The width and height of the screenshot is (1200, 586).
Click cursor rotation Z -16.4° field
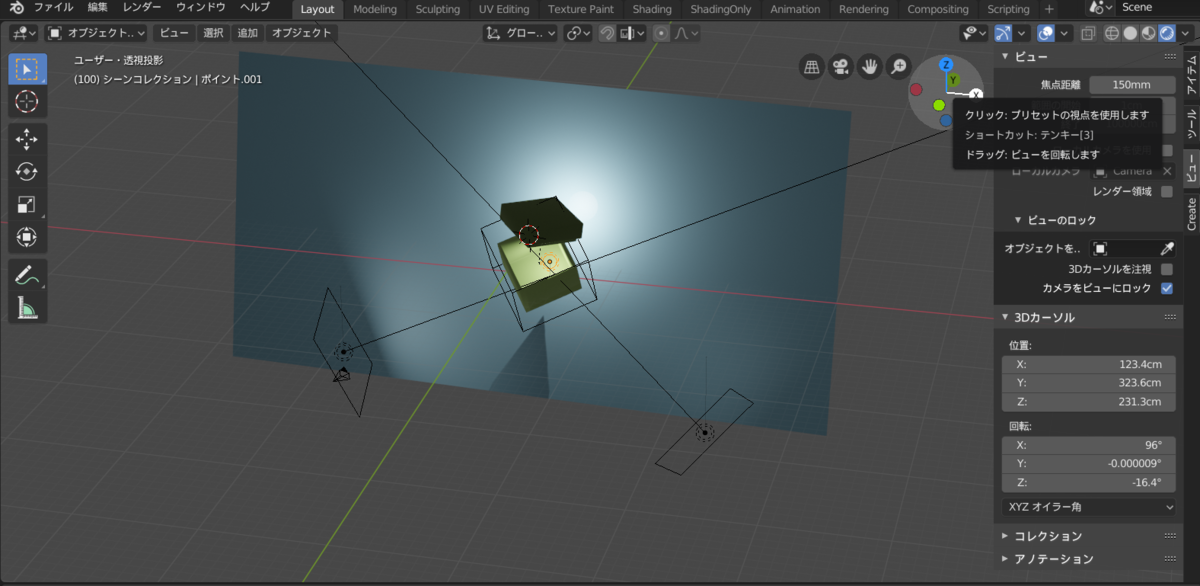pyautogui.click(x=1090, y=482)
